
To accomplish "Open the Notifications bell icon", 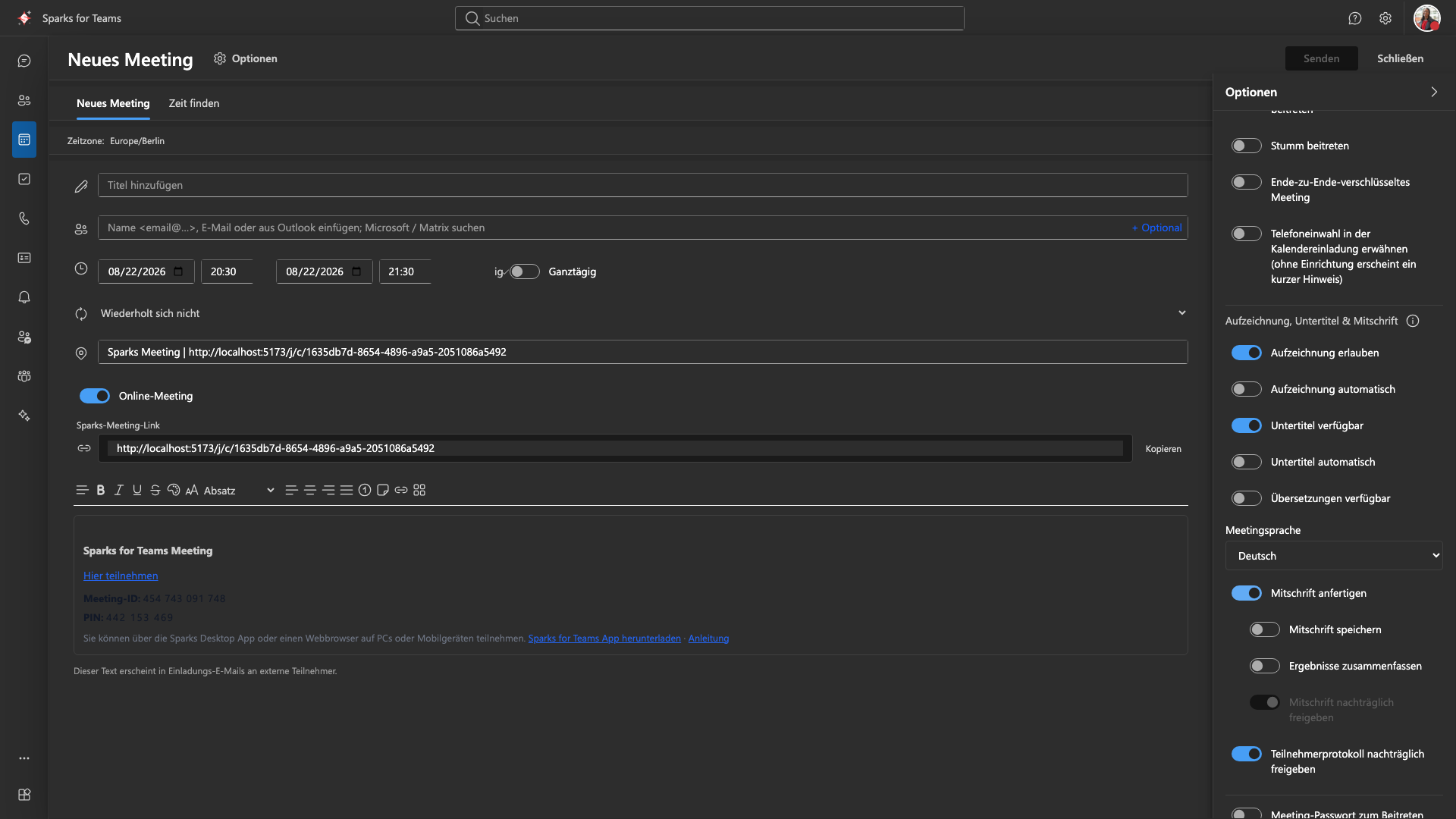I will [x=24, y=297].
